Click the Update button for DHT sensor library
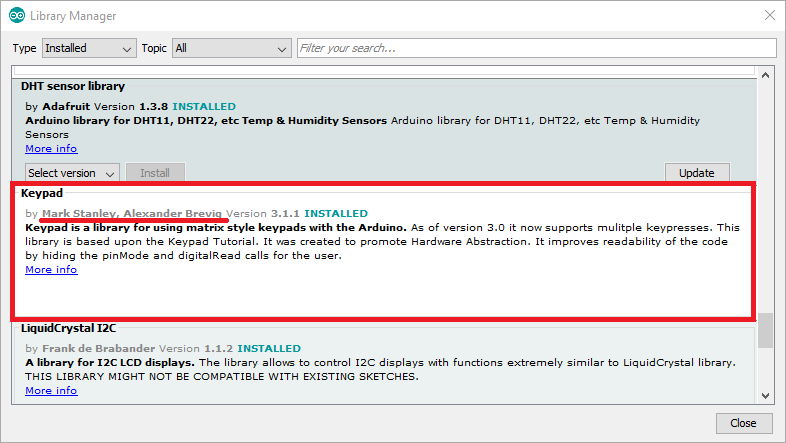Viewport: 786px width, 443px height. tap(697, 173)
